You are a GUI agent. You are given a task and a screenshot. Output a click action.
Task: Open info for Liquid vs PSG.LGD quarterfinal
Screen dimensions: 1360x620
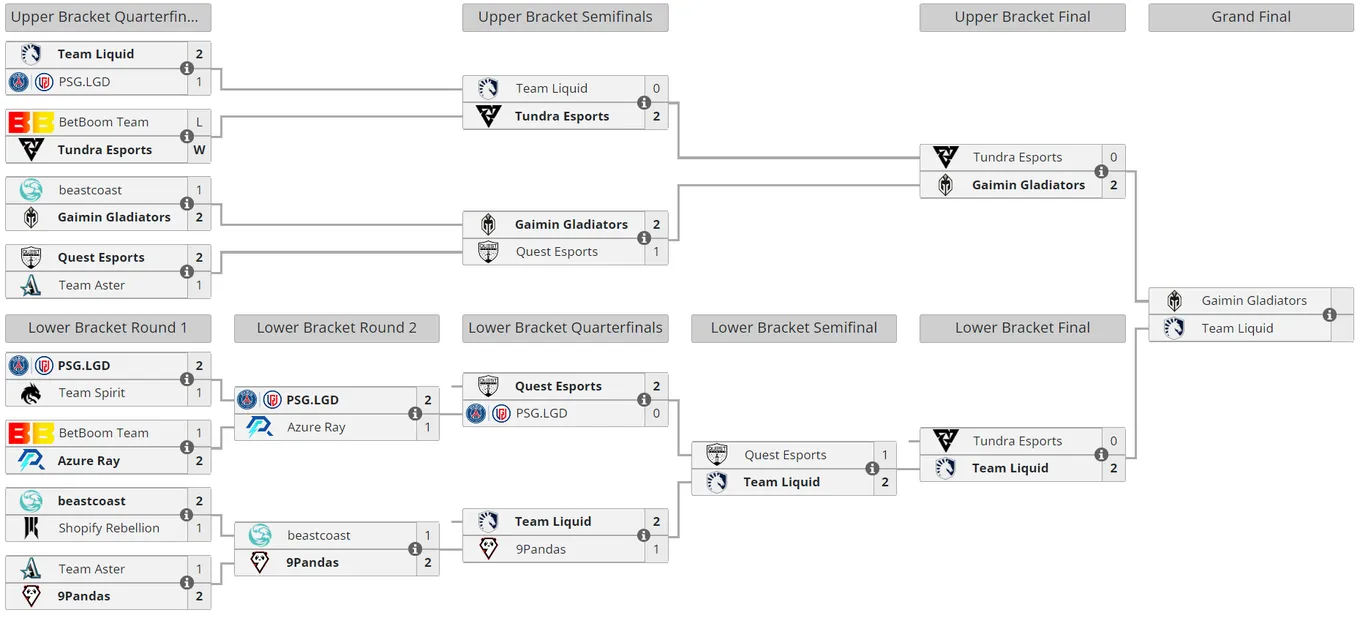click(x=187, y=68)
